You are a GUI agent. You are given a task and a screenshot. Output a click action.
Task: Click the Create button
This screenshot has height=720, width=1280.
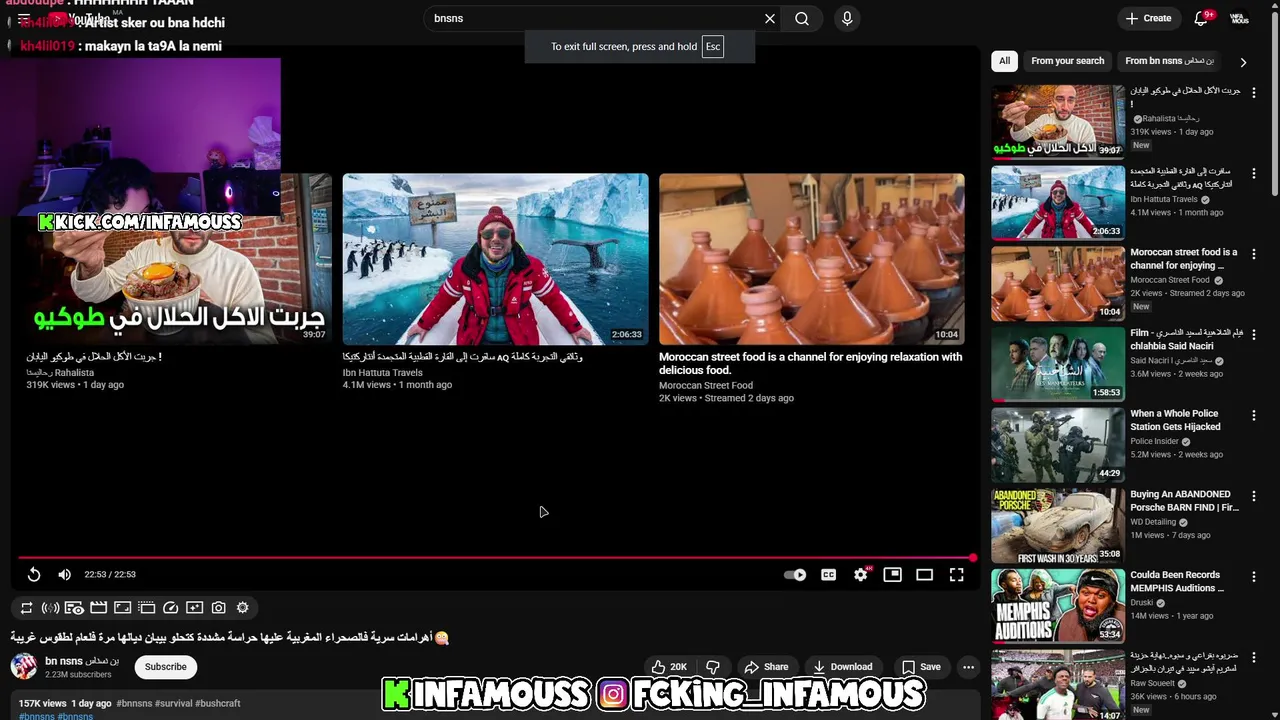(1148, 18)
